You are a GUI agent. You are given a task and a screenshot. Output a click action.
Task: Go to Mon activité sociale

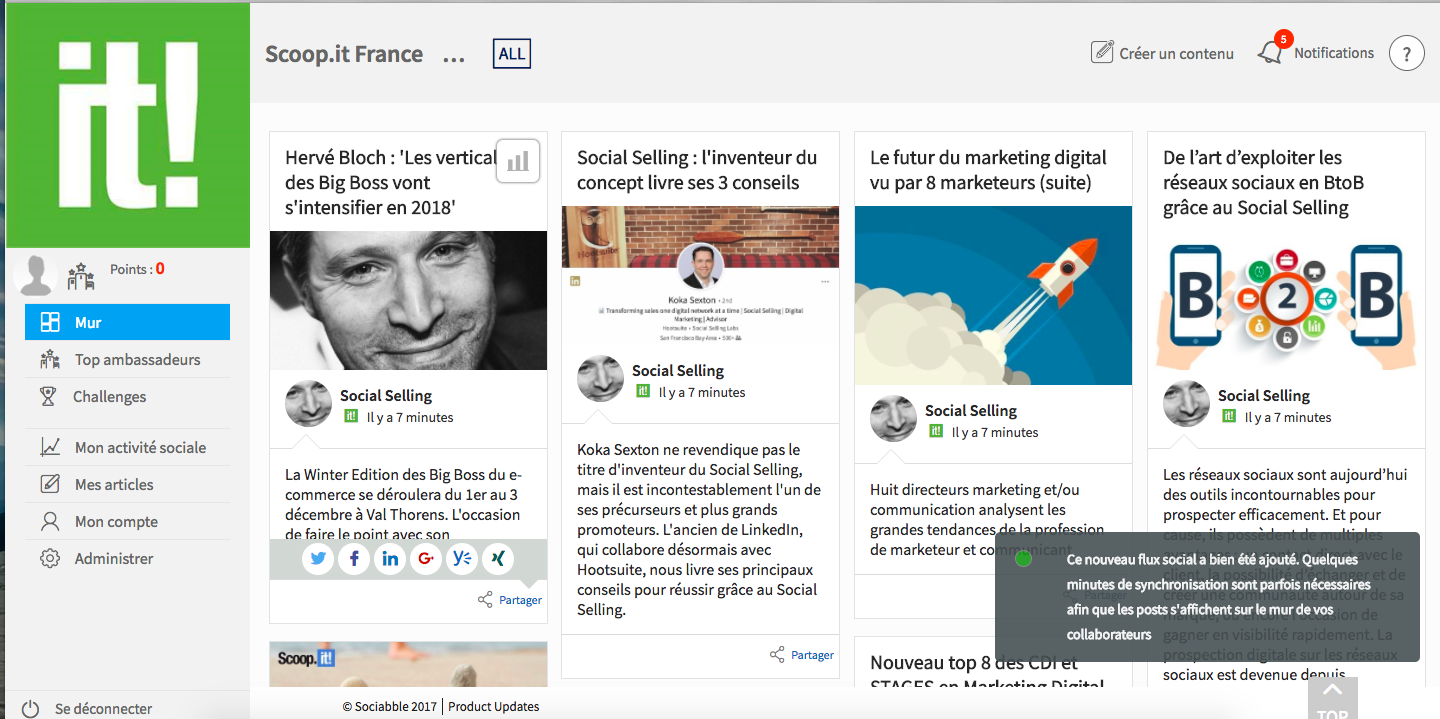coord(127,447)
